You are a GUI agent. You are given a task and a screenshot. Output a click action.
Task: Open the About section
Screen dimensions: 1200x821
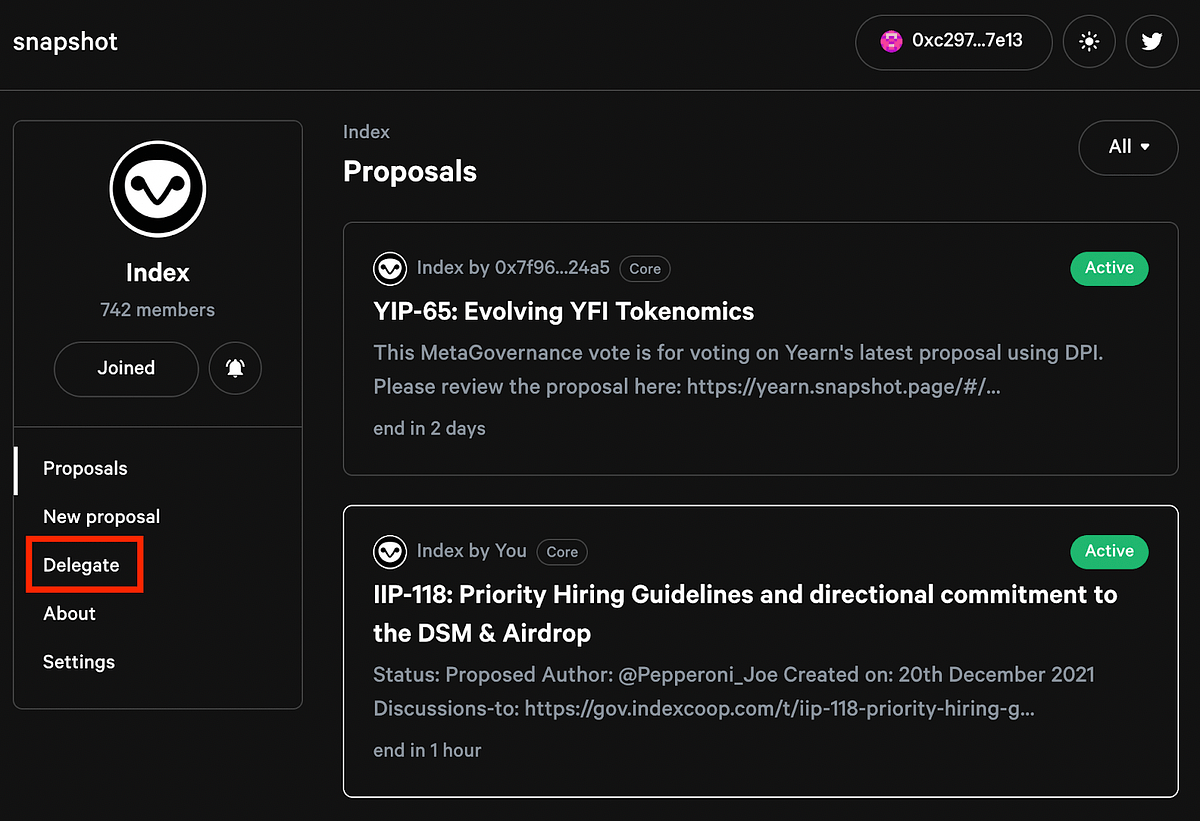click(69, 613)
